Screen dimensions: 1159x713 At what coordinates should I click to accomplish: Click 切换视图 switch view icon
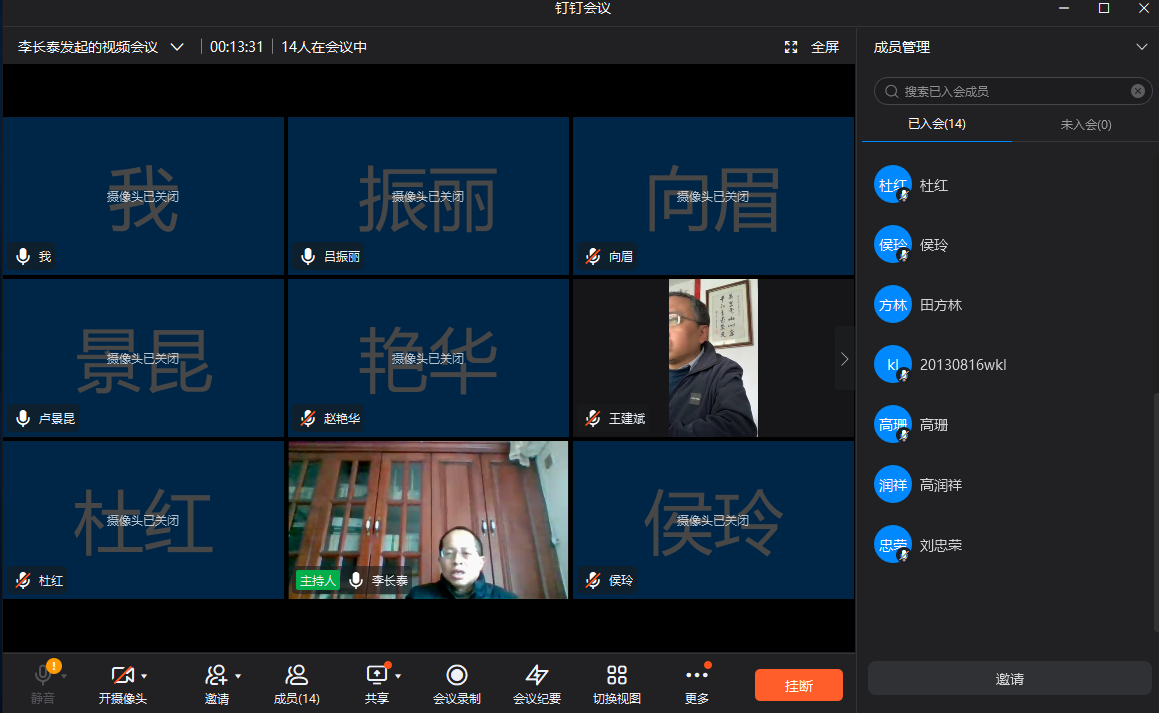click(617, 676)
